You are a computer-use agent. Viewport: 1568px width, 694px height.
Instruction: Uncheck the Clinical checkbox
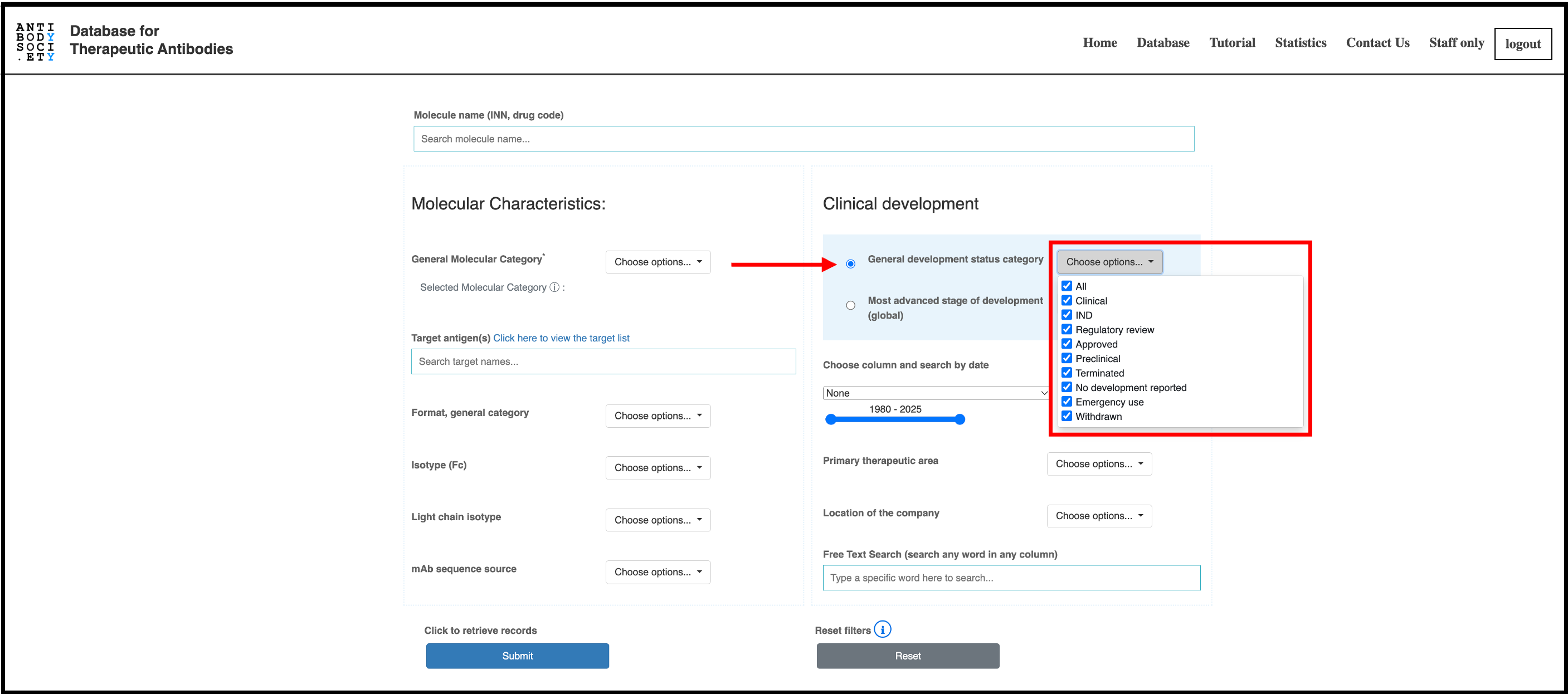[x=1067, y=300]
